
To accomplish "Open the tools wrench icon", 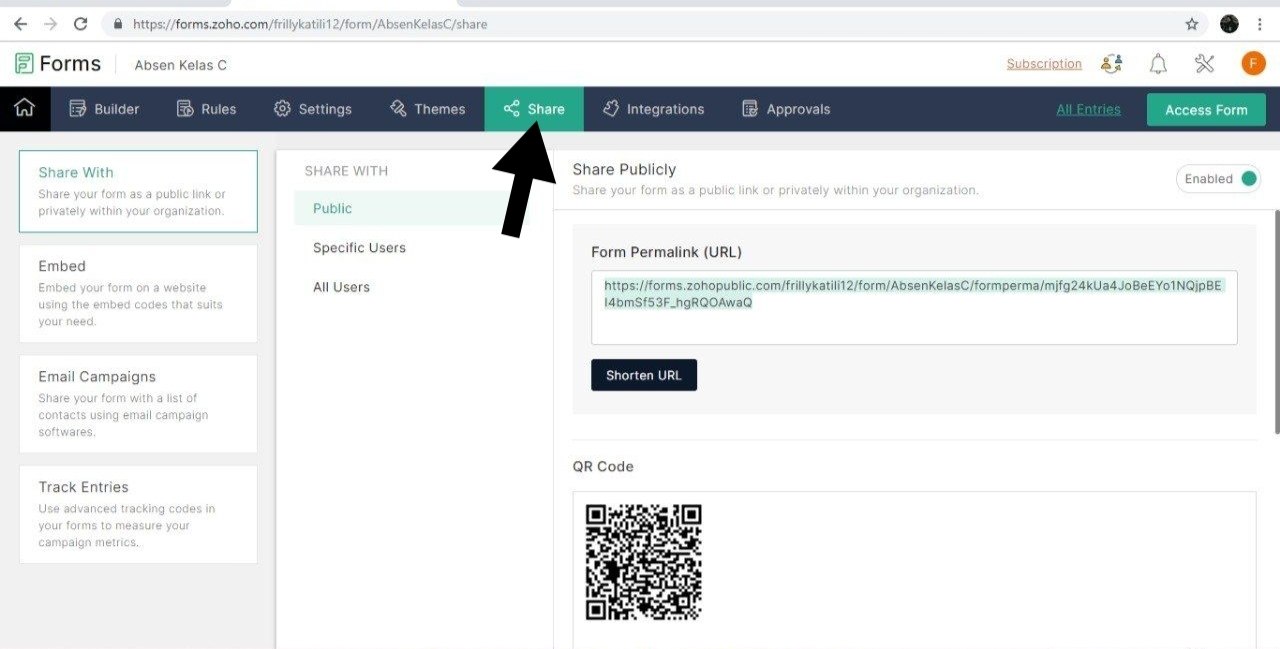I will pos(1205,64).
